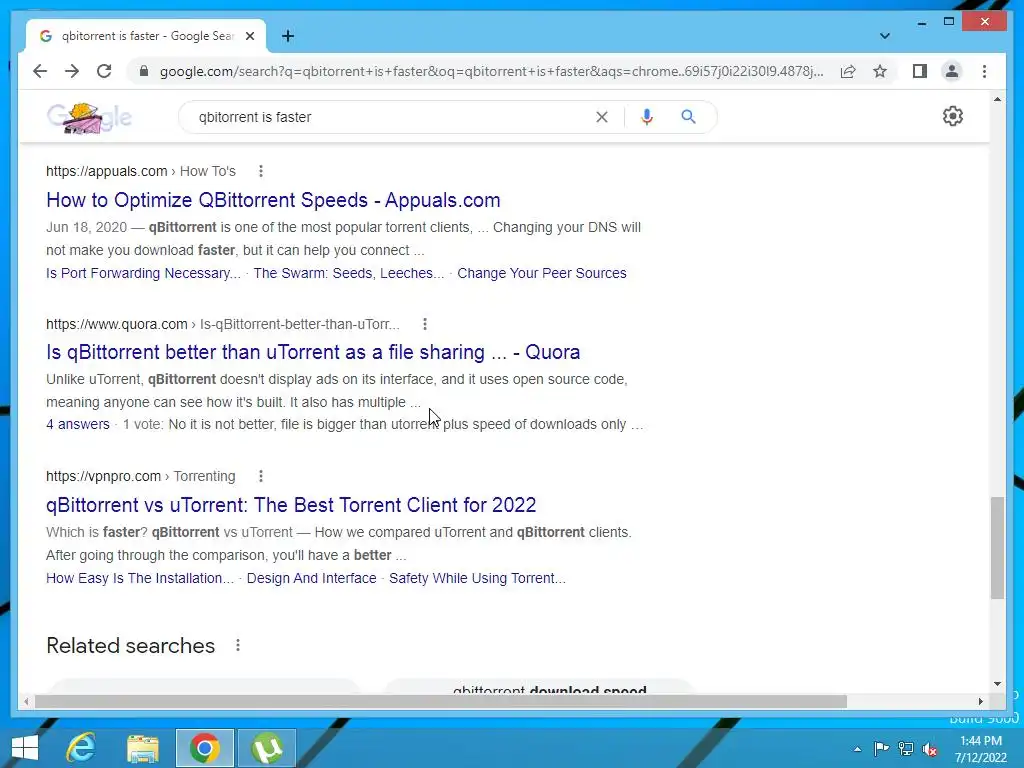Screen dimensions: 1024x768
Task: Go forward to the next page
Action: point(72,71)
